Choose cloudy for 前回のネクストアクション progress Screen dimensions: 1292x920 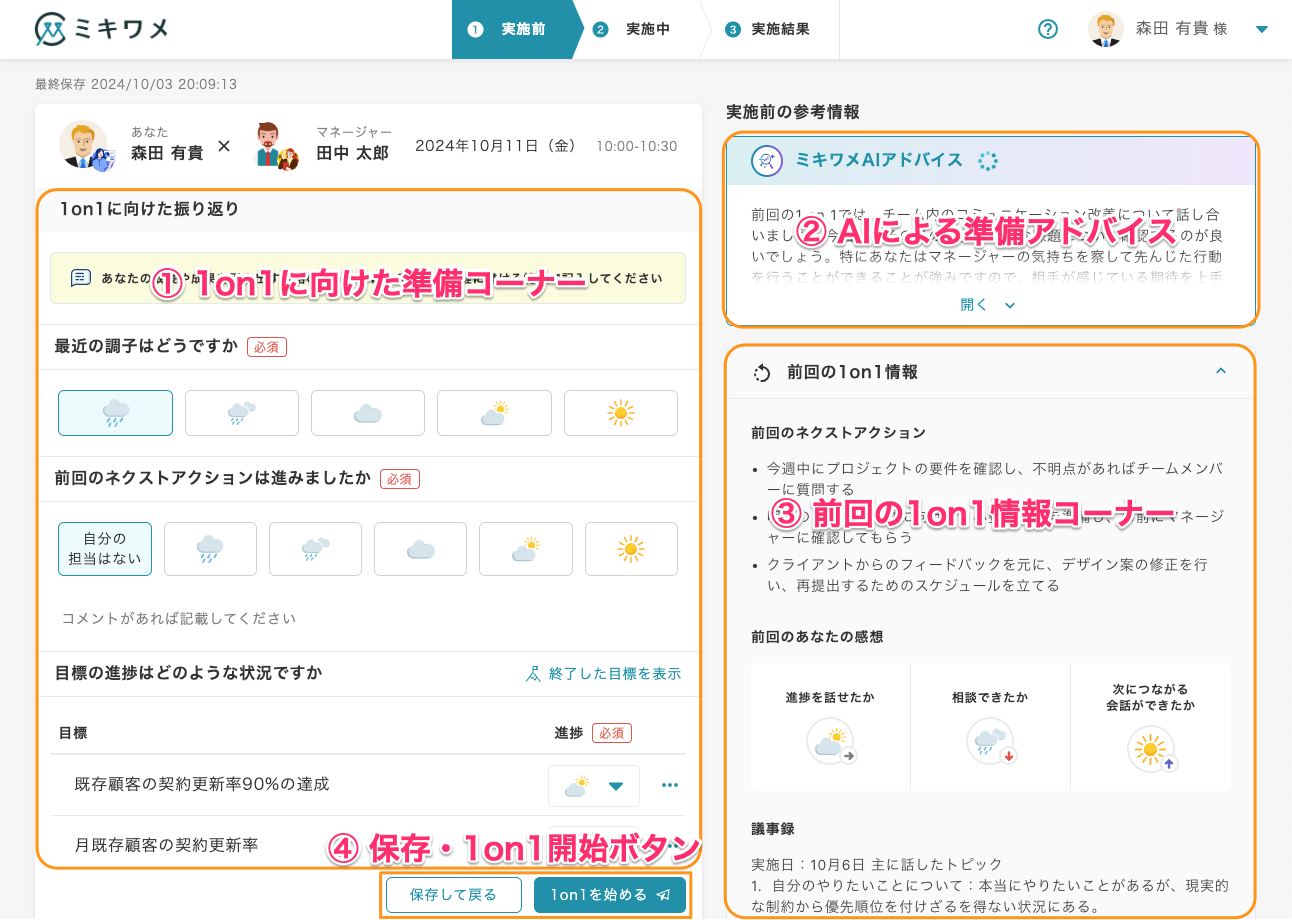tap(420, 549)
